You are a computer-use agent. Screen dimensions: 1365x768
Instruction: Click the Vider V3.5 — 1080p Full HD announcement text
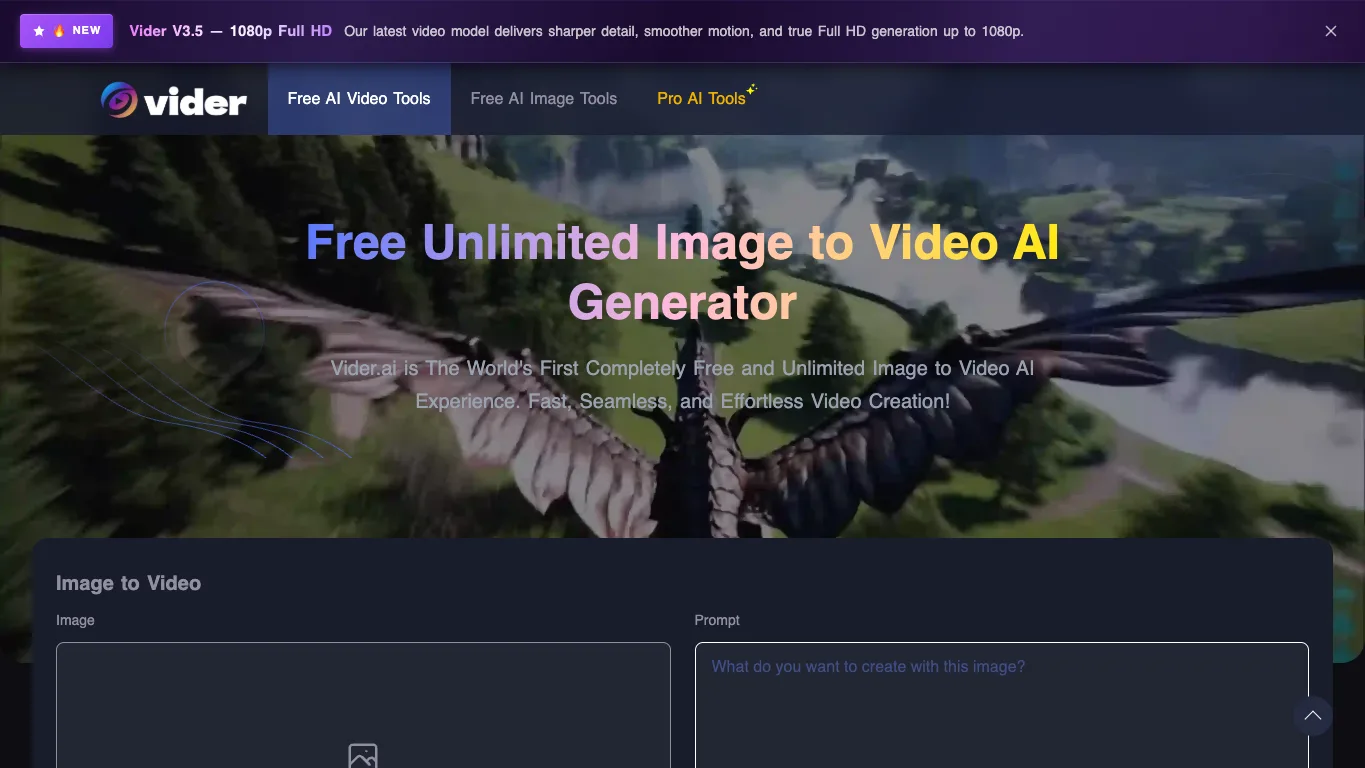[231, 31]
